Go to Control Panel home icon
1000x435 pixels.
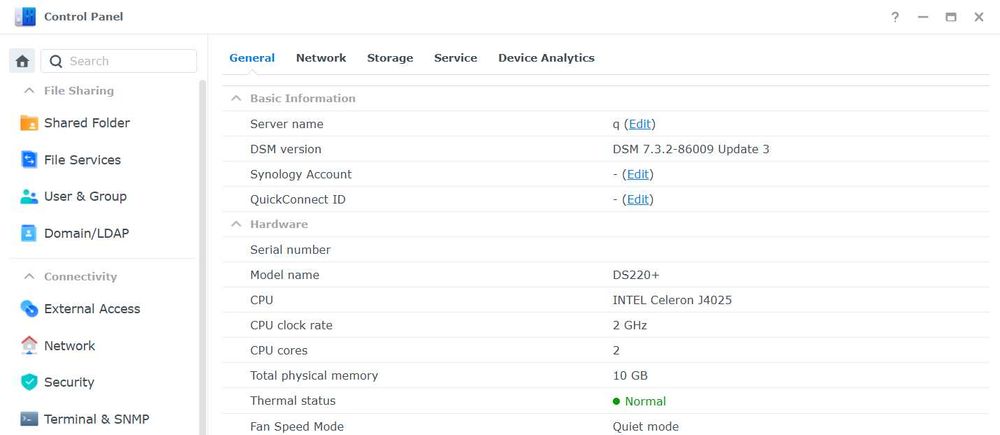(22, 61)
